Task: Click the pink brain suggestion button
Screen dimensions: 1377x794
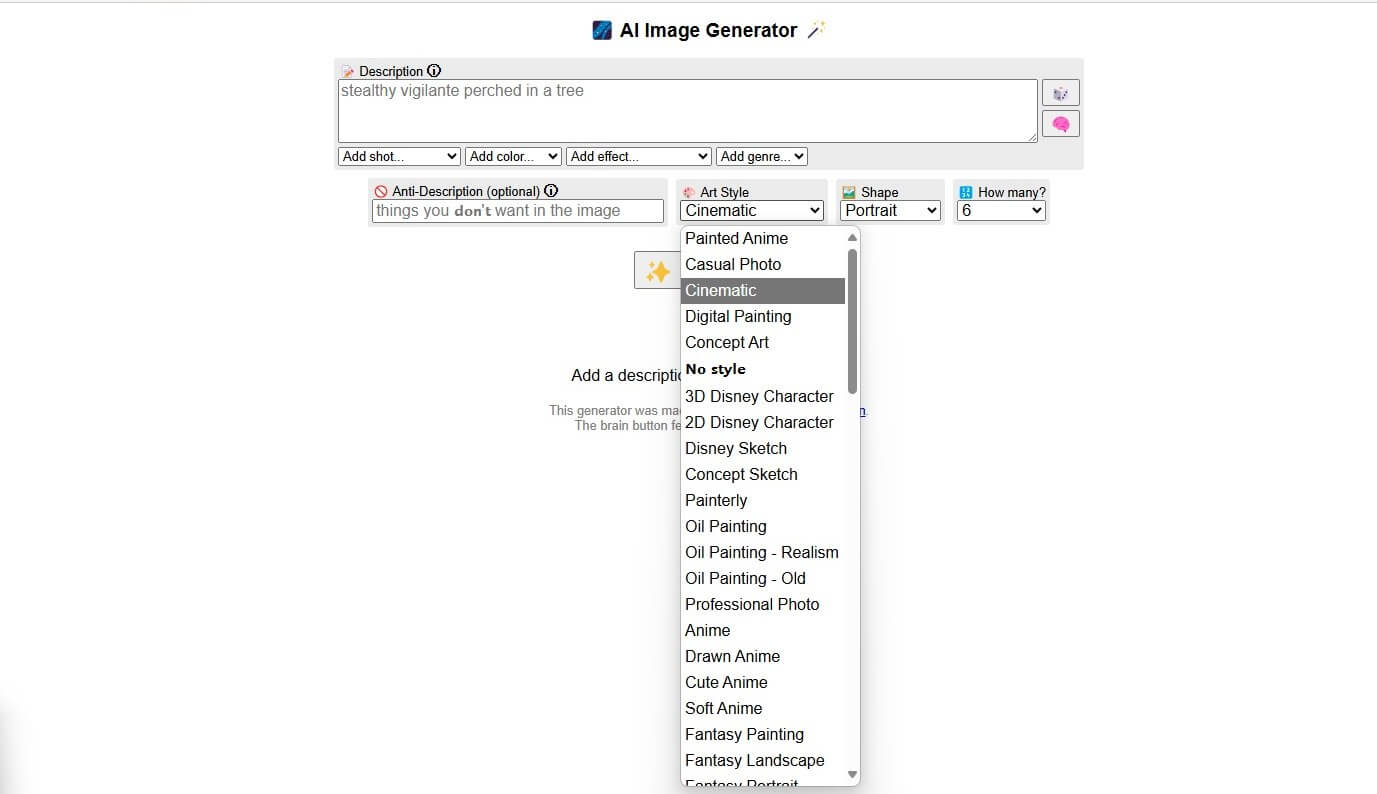Action: [x=1060, y=124]
